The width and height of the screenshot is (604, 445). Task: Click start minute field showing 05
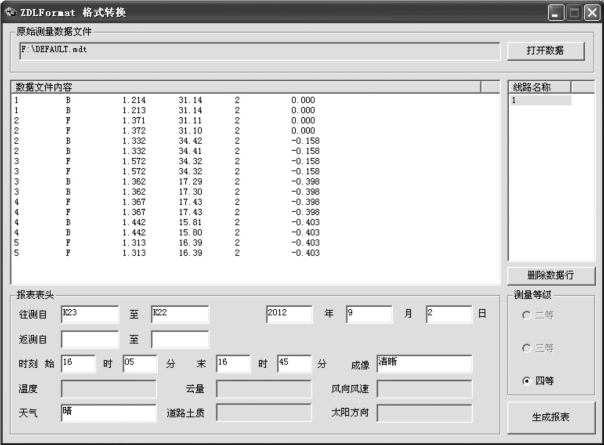click(x=140, y=364)
